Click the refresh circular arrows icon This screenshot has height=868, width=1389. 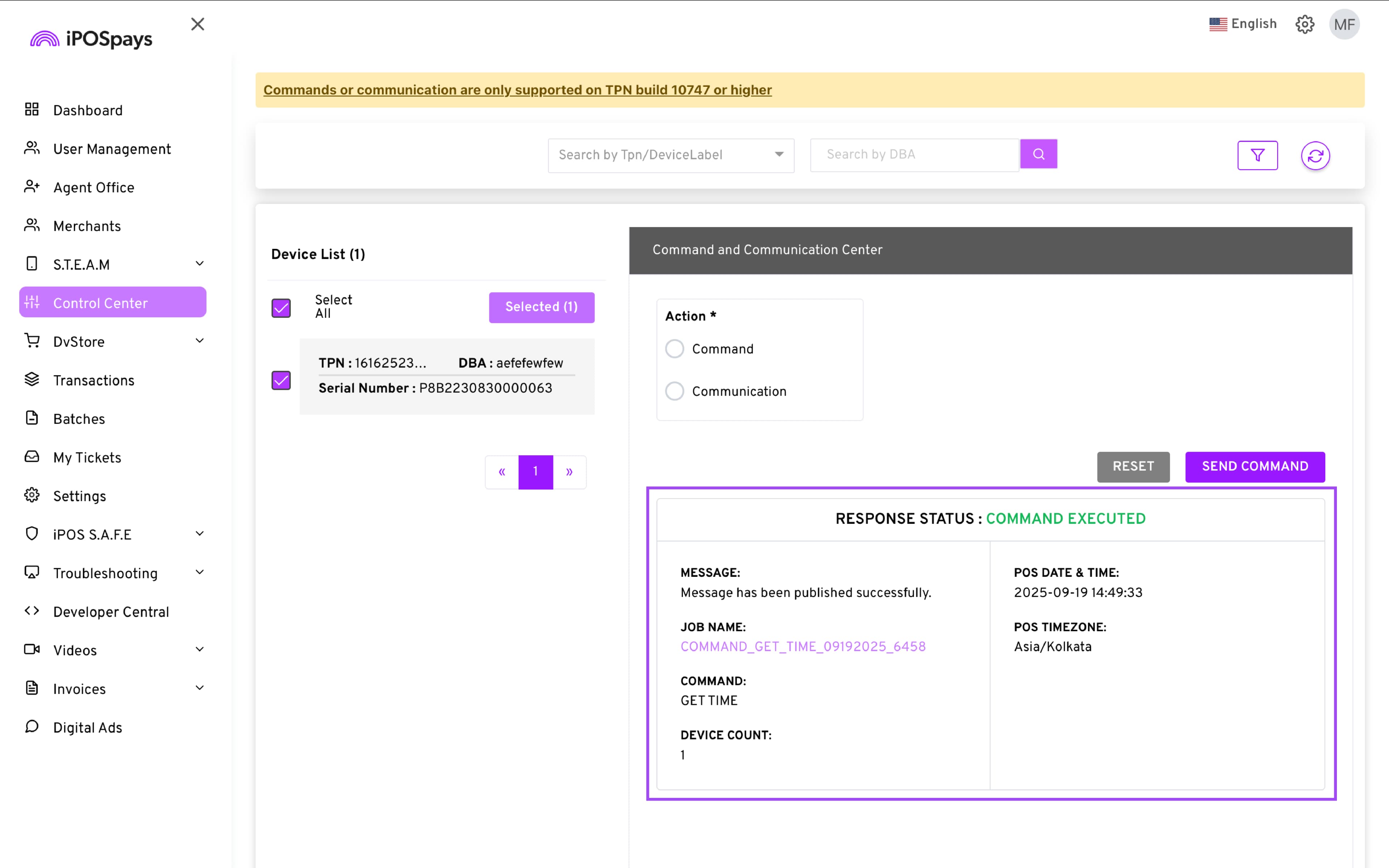[x=1315, y=156]
